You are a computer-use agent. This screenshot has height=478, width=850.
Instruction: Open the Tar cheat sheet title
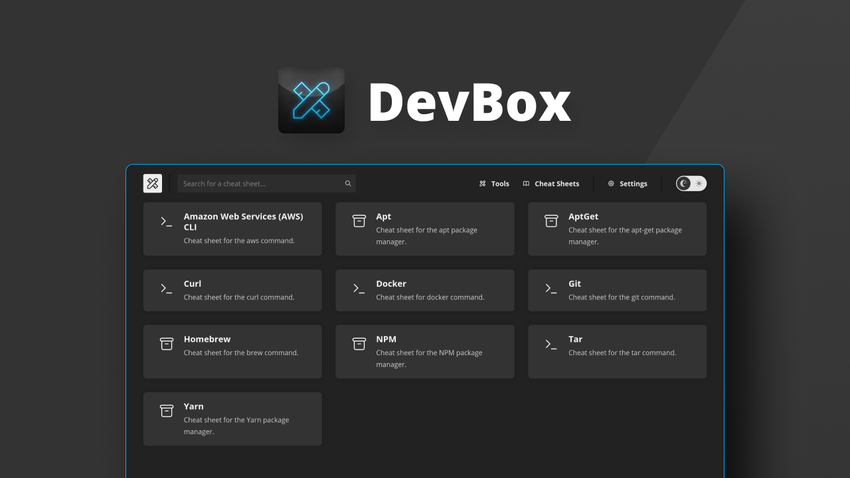(575, 339)
